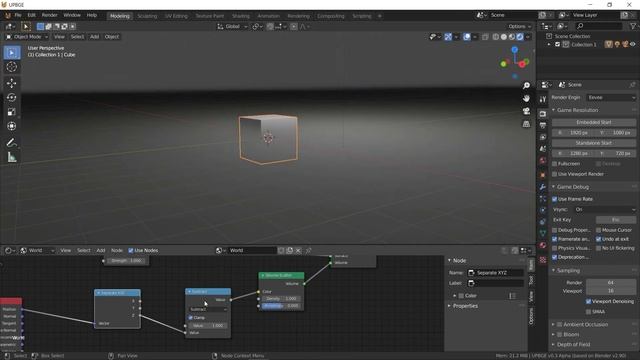Activate the Select Box tool
The image size is (640, 360).
pyautogui.click(x=12, y=53)
